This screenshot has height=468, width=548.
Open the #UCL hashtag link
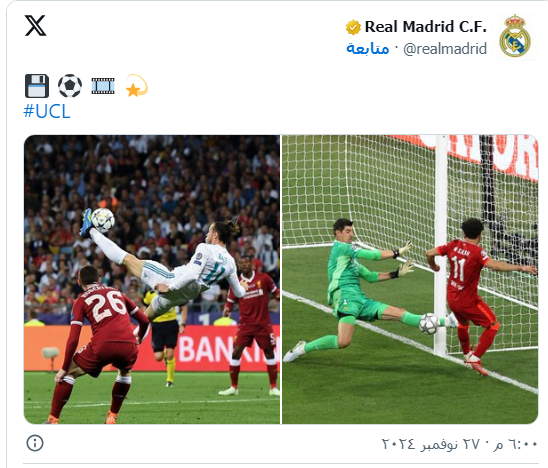pos(47,111)
